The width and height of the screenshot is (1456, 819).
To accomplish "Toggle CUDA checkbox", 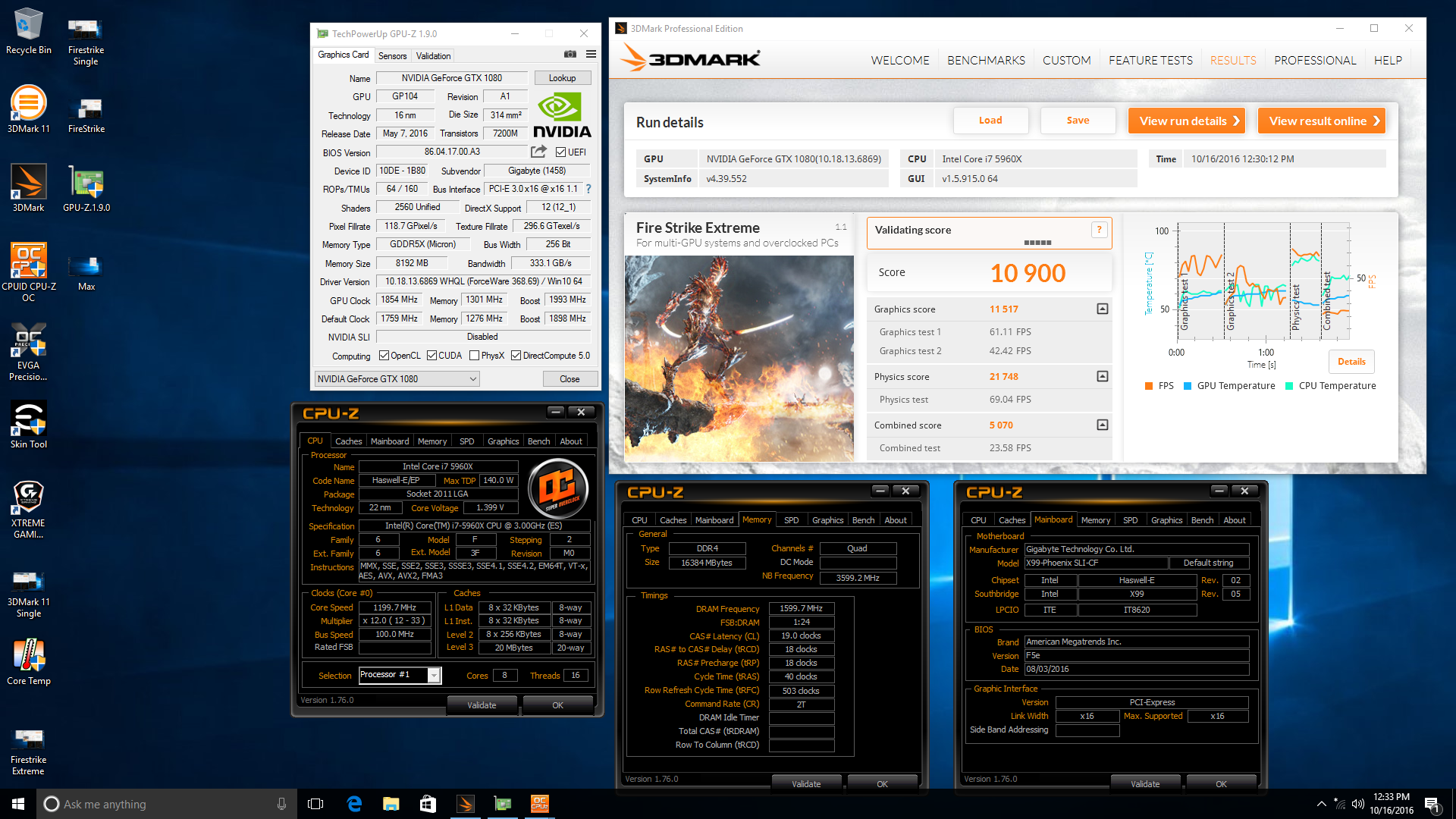I will pos(431,356).
